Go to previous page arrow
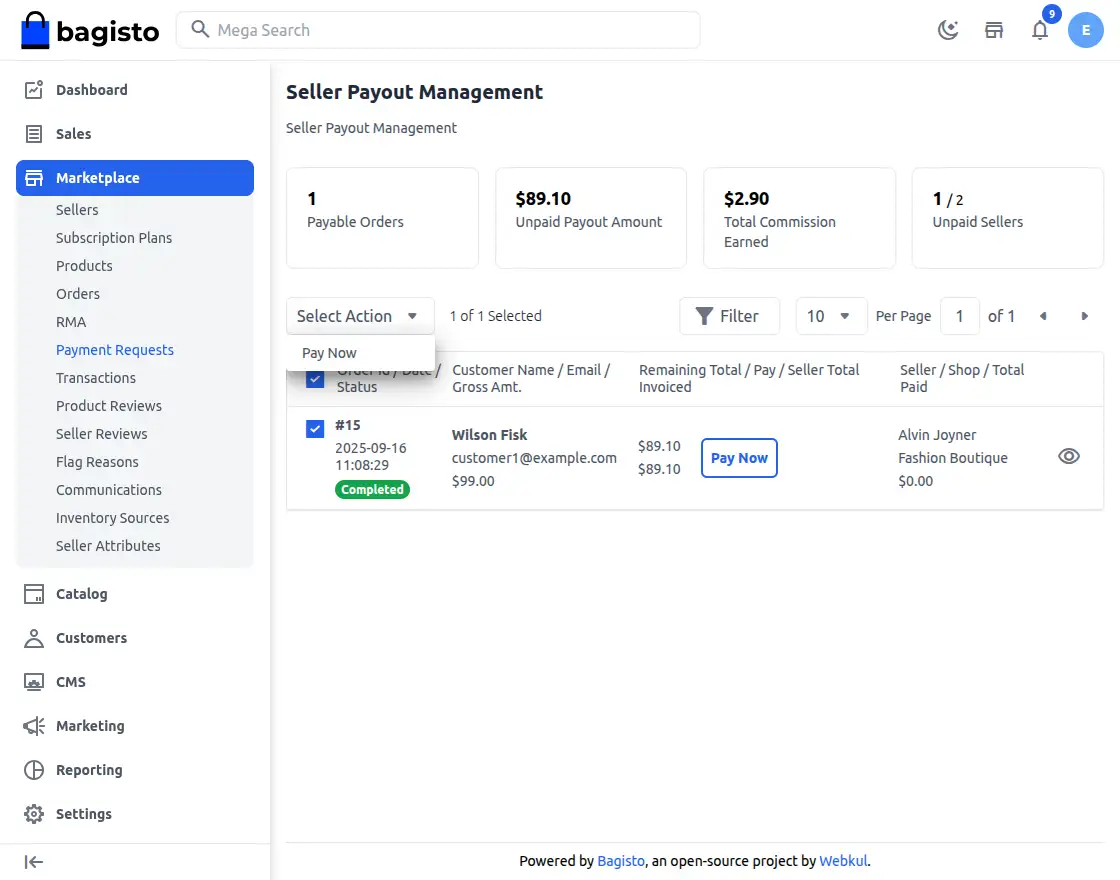Viewport: 1120px width, 880px height. click(x=1043, y=316)
